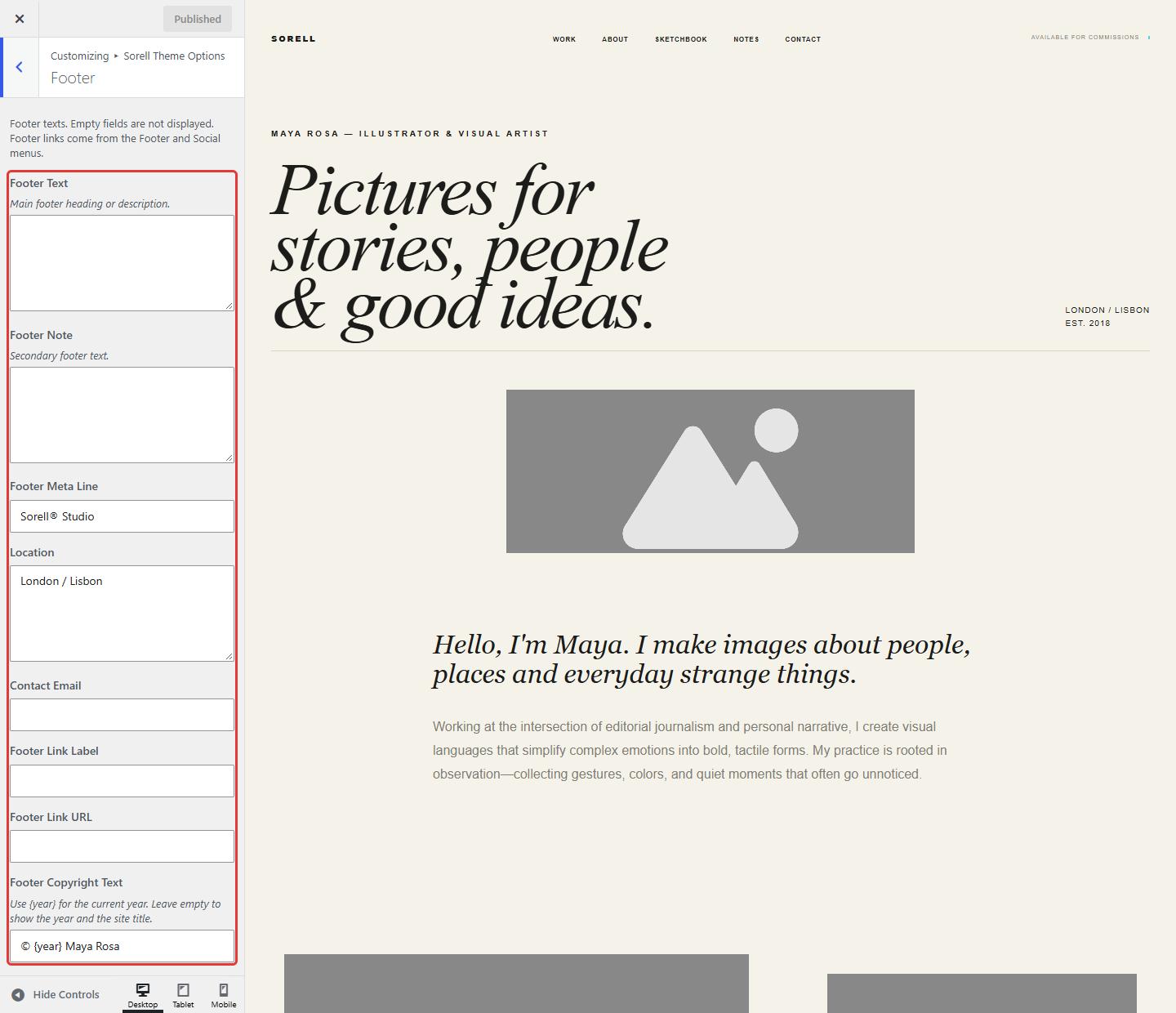
Task: Click the Published button
Action: pos(198,19)
